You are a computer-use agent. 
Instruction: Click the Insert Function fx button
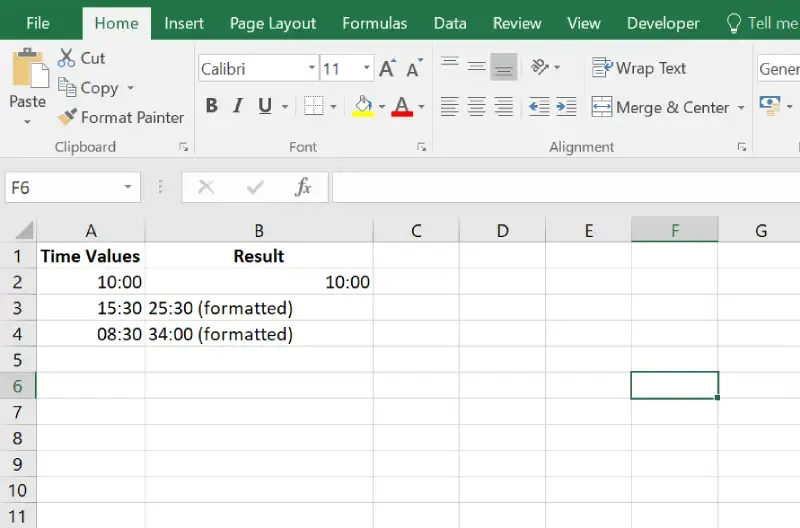pyautogui.click(x=303, y=187)
